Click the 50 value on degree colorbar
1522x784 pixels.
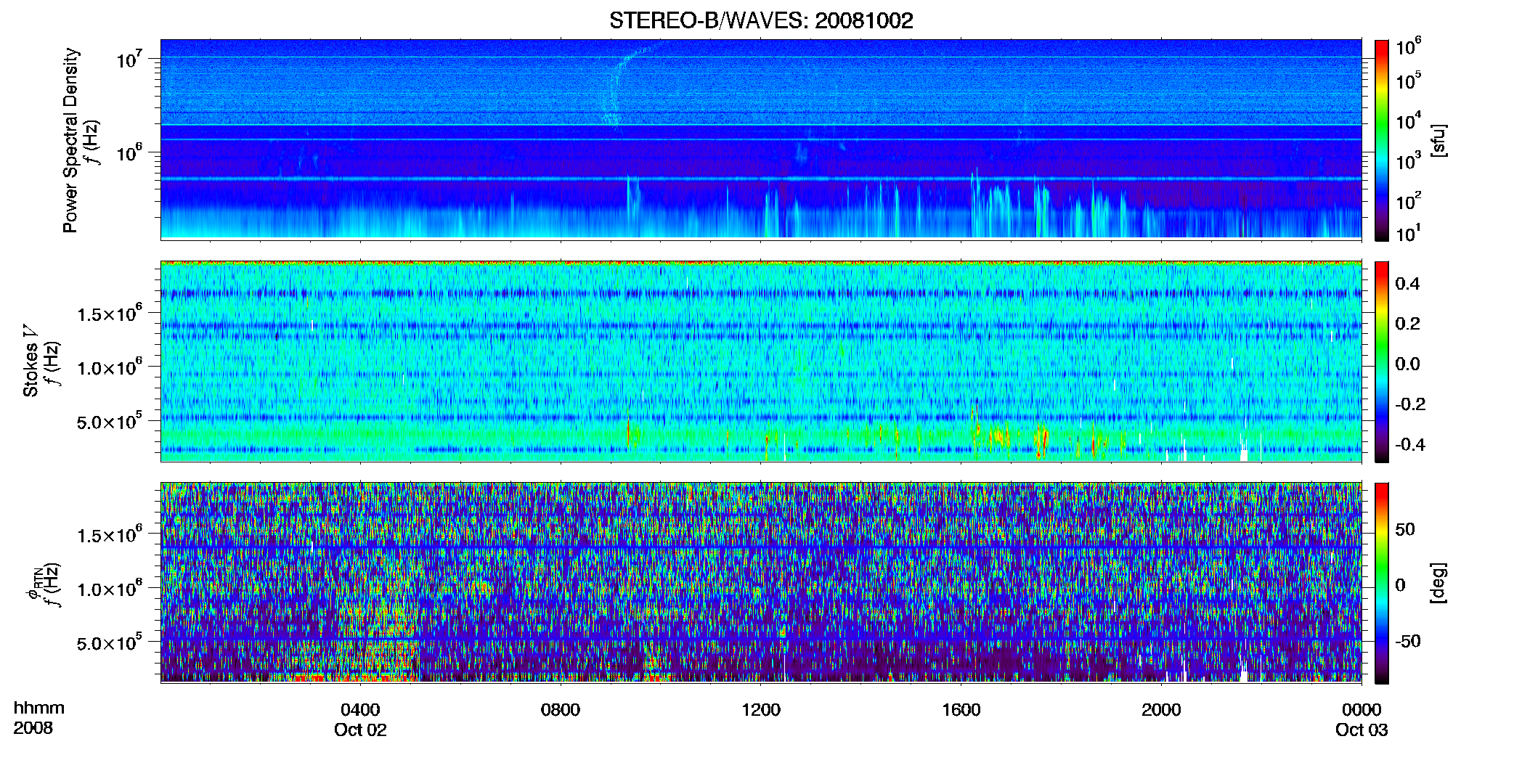[1405, 529]
